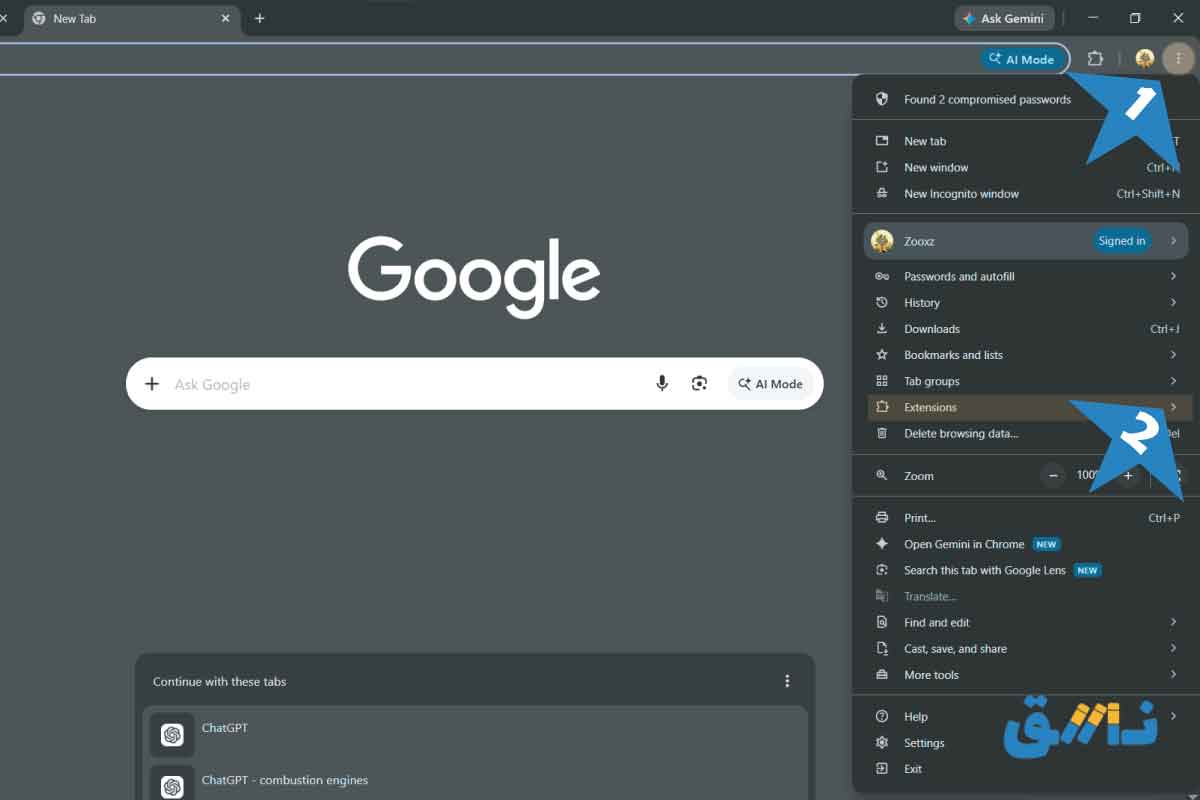Expand the Tab groups submenu arrow
This screenshot has height=800, width=1200.
click(x=1173, y=381)
